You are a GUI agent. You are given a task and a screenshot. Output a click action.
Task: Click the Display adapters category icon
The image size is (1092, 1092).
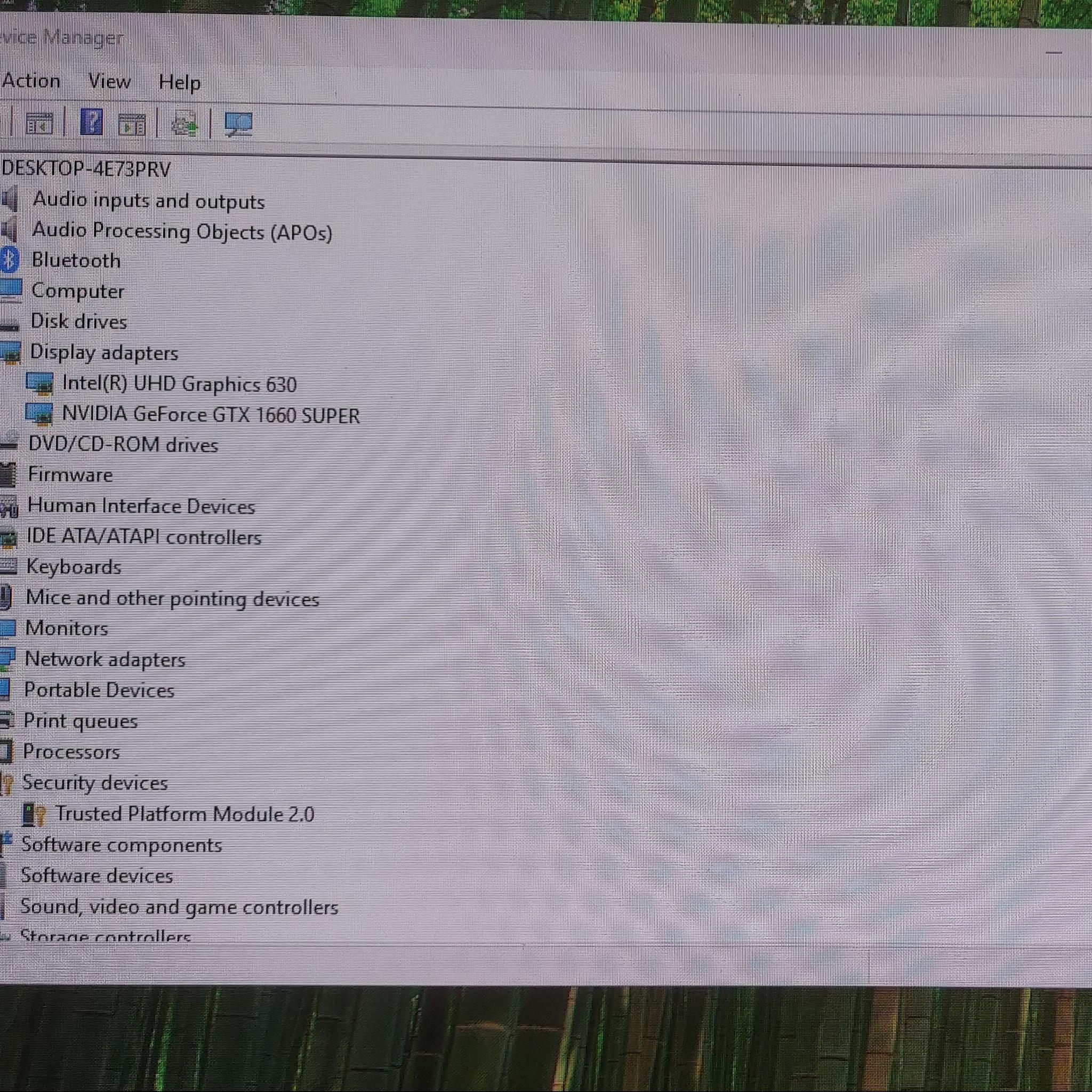(x=11, y=352)
